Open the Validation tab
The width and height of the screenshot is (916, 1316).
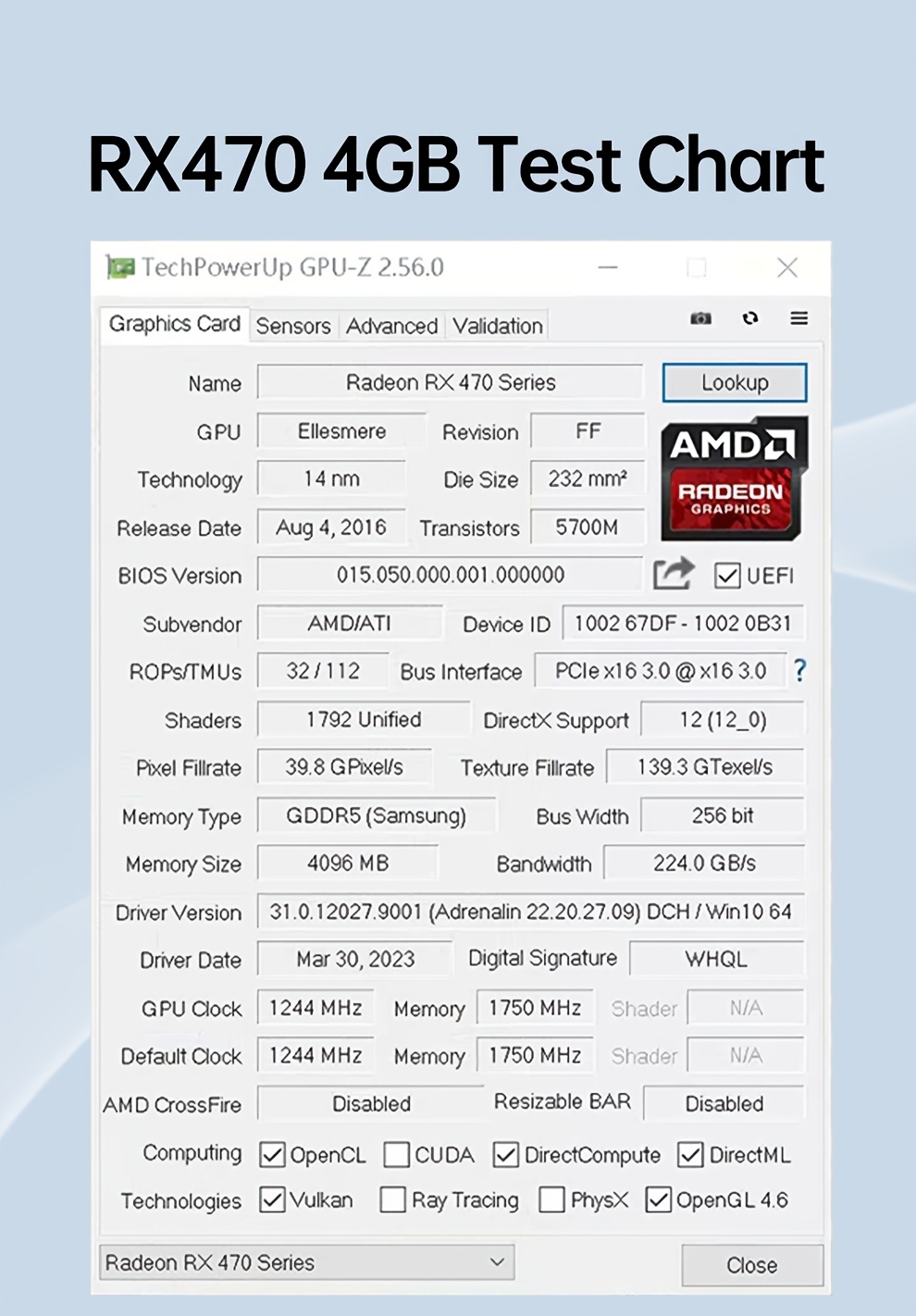click(x=497, y=326)
